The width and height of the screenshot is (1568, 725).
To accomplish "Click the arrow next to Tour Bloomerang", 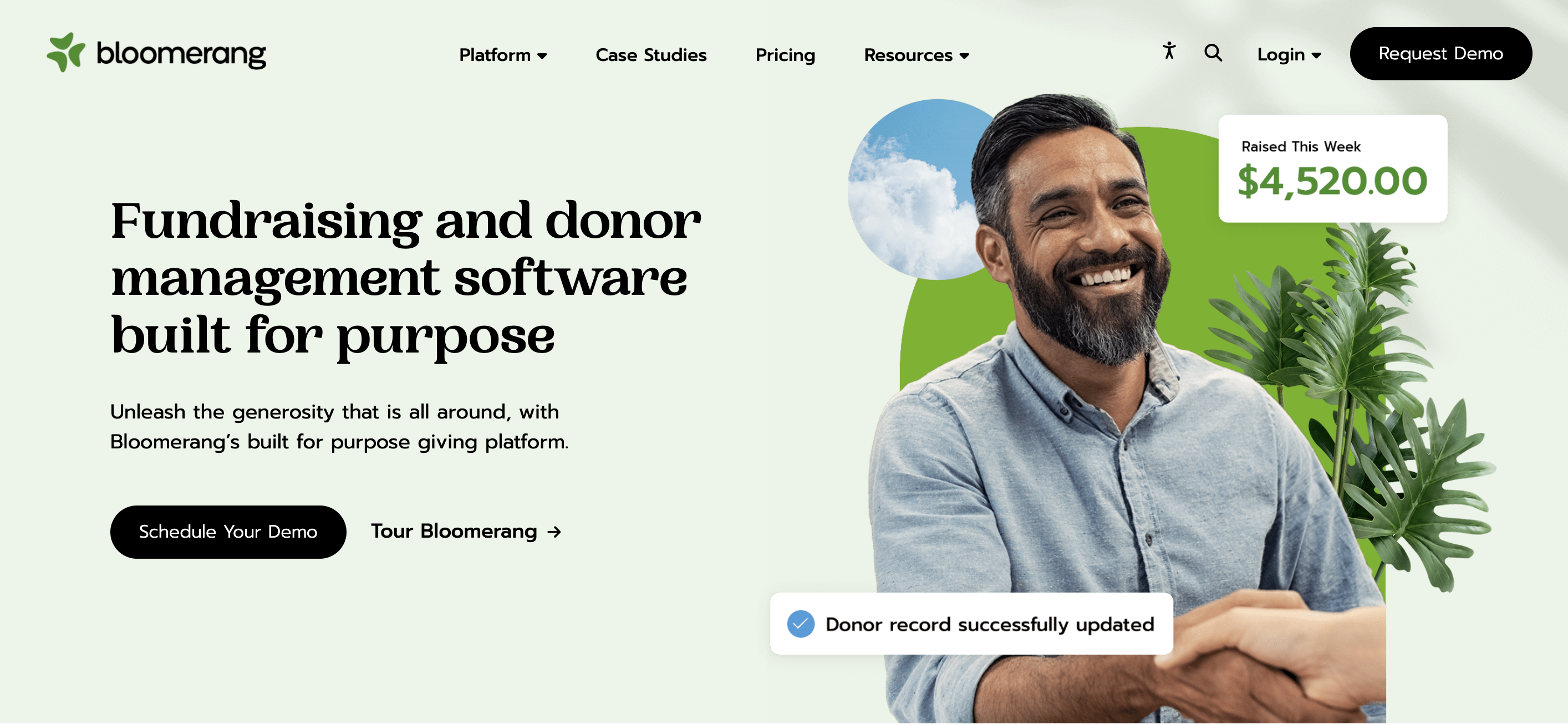I will (554, 532).
